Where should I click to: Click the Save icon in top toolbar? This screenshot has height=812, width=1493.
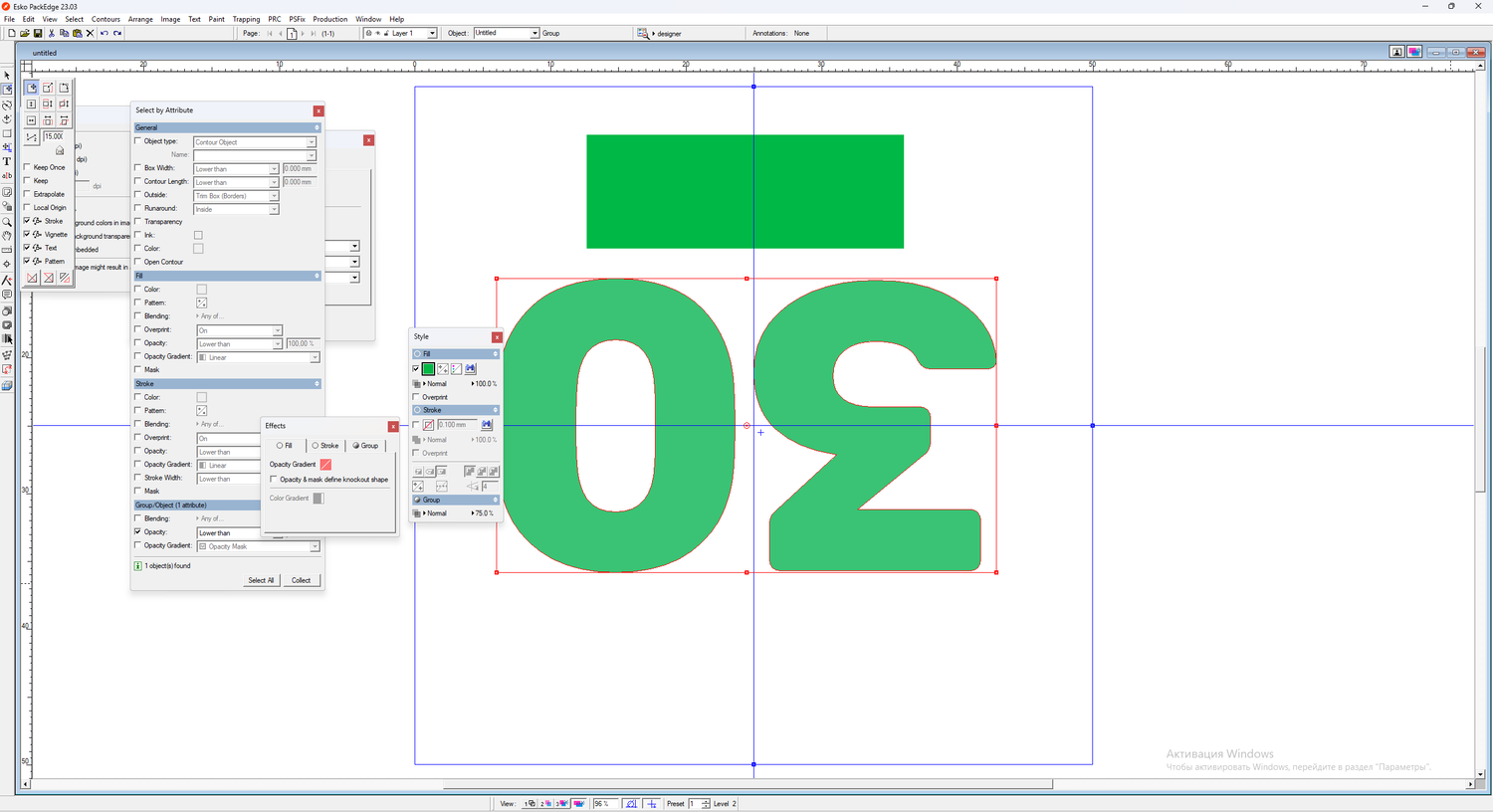(38, 33)
